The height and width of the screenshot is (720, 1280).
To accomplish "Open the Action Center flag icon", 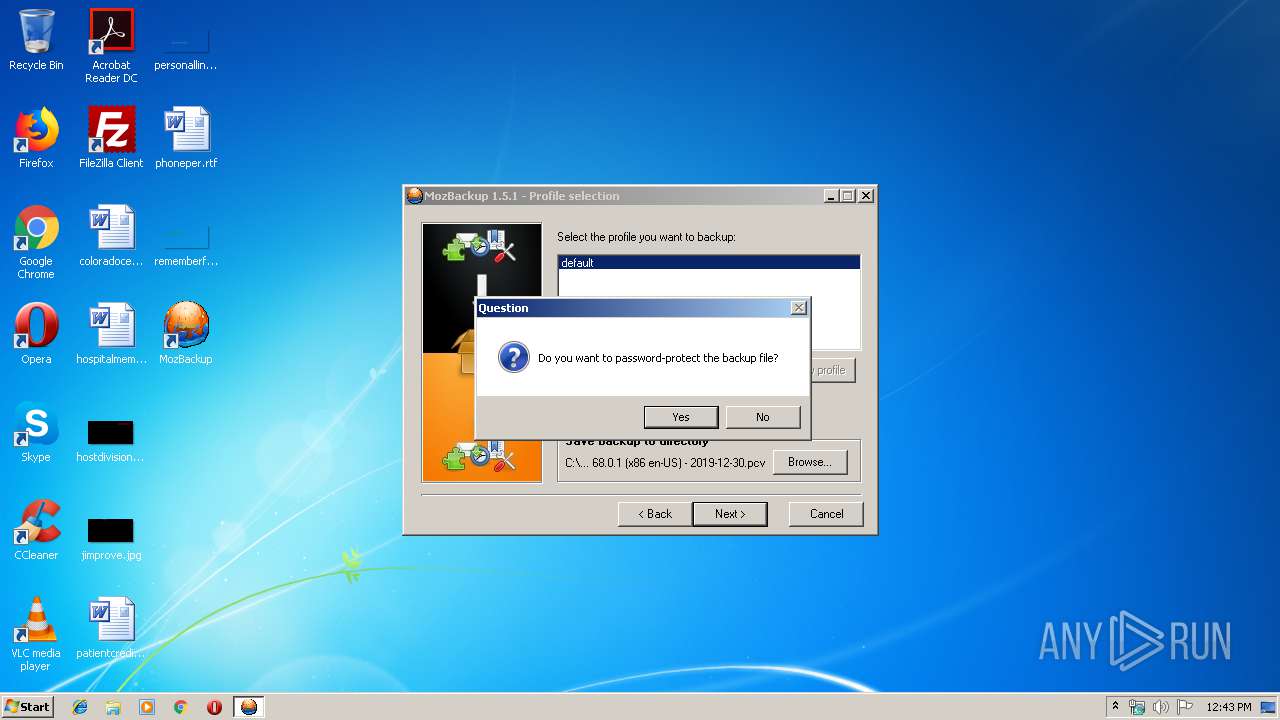I will point(1185,707).
